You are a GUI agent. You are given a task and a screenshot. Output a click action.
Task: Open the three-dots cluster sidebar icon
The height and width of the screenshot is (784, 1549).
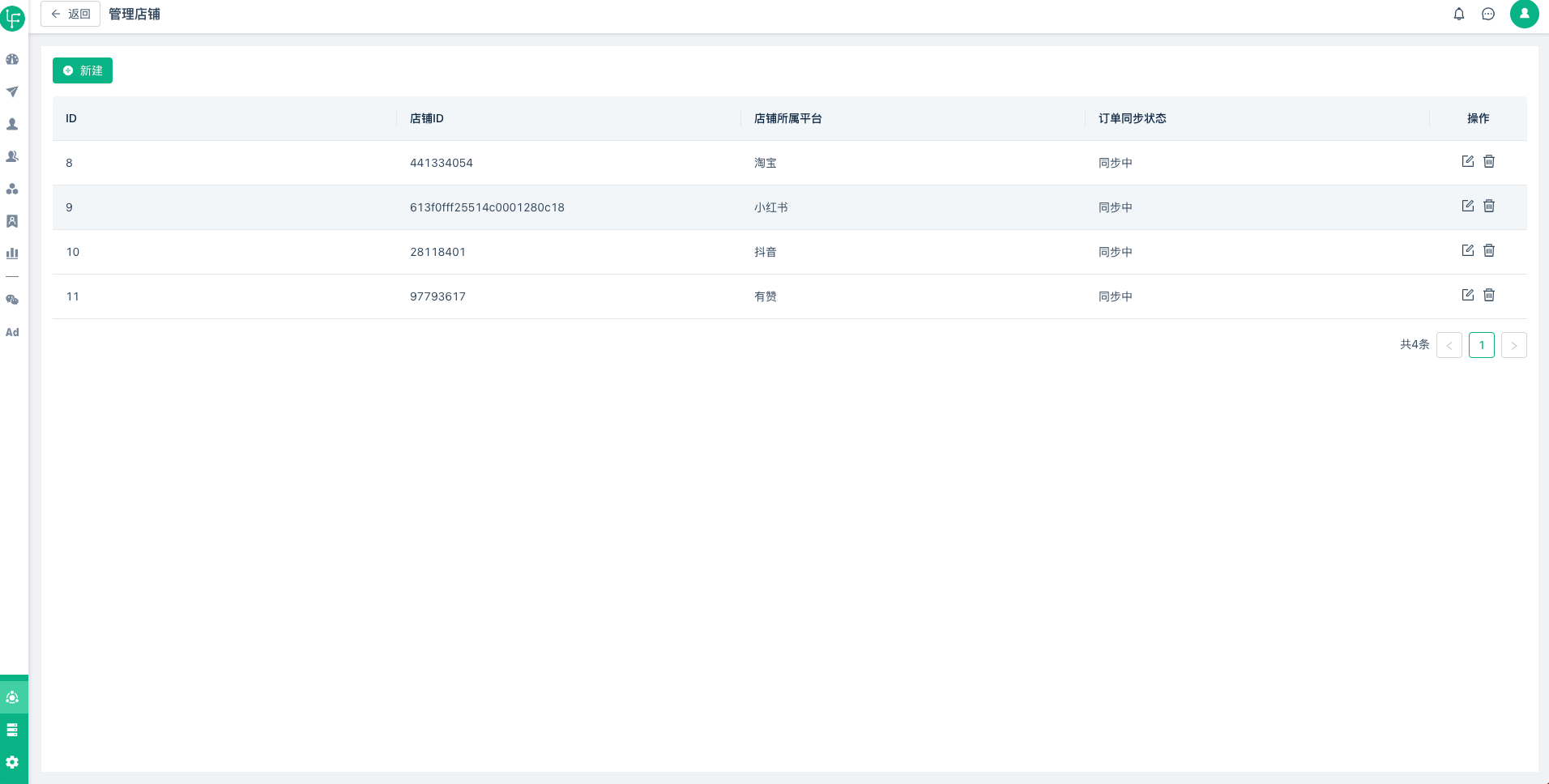[12, 189]
